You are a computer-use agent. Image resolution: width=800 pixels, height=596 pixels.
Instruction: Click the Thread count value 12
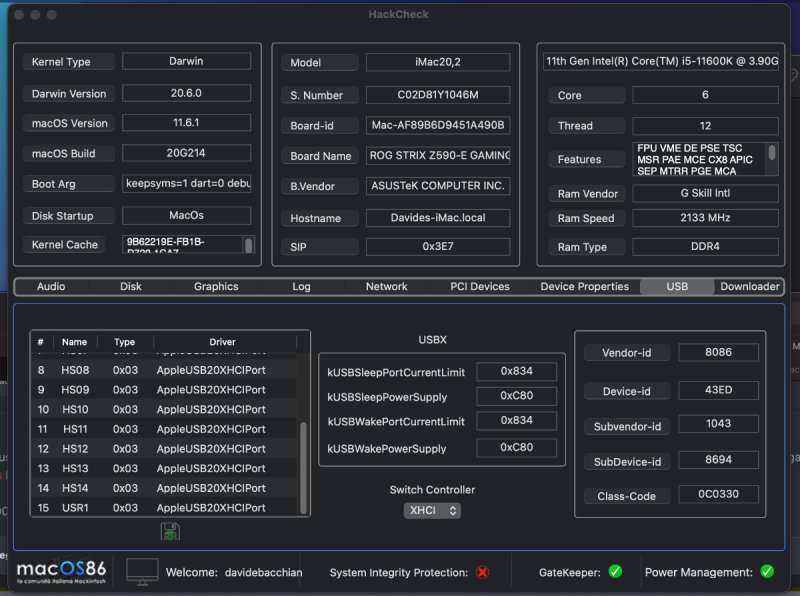705,126
